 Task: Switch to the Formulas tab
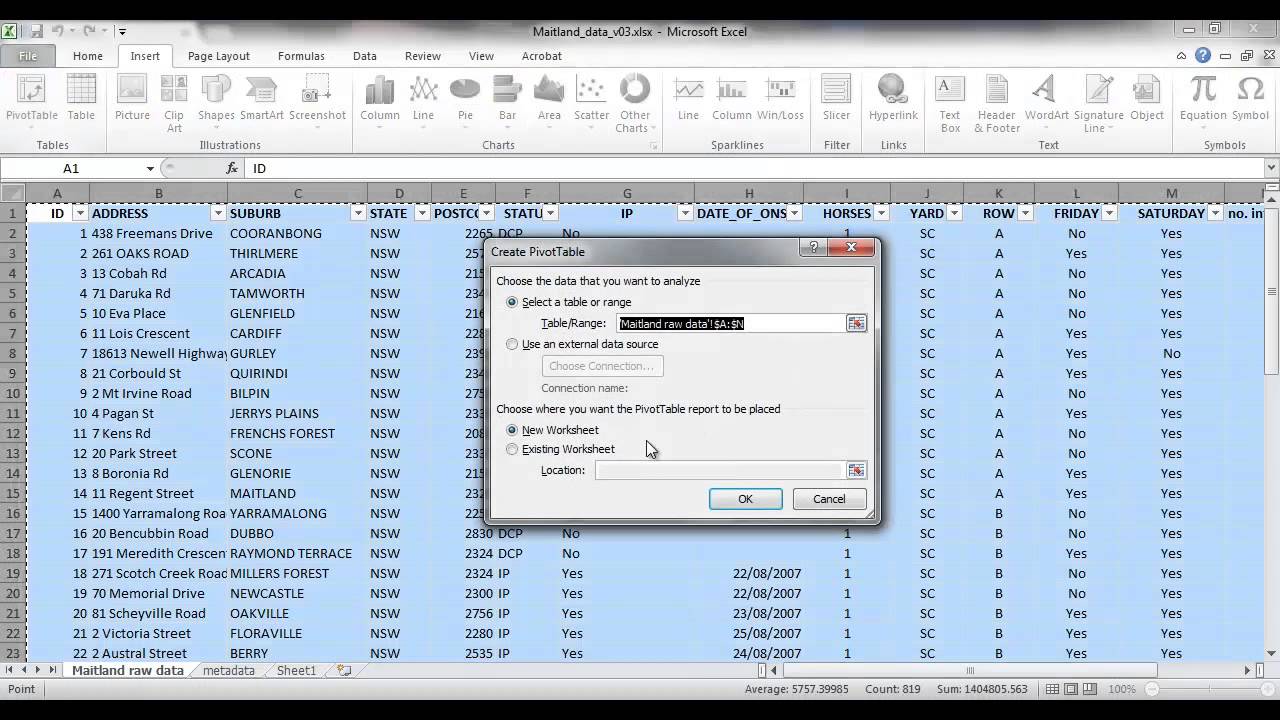(x=301, y=56)
